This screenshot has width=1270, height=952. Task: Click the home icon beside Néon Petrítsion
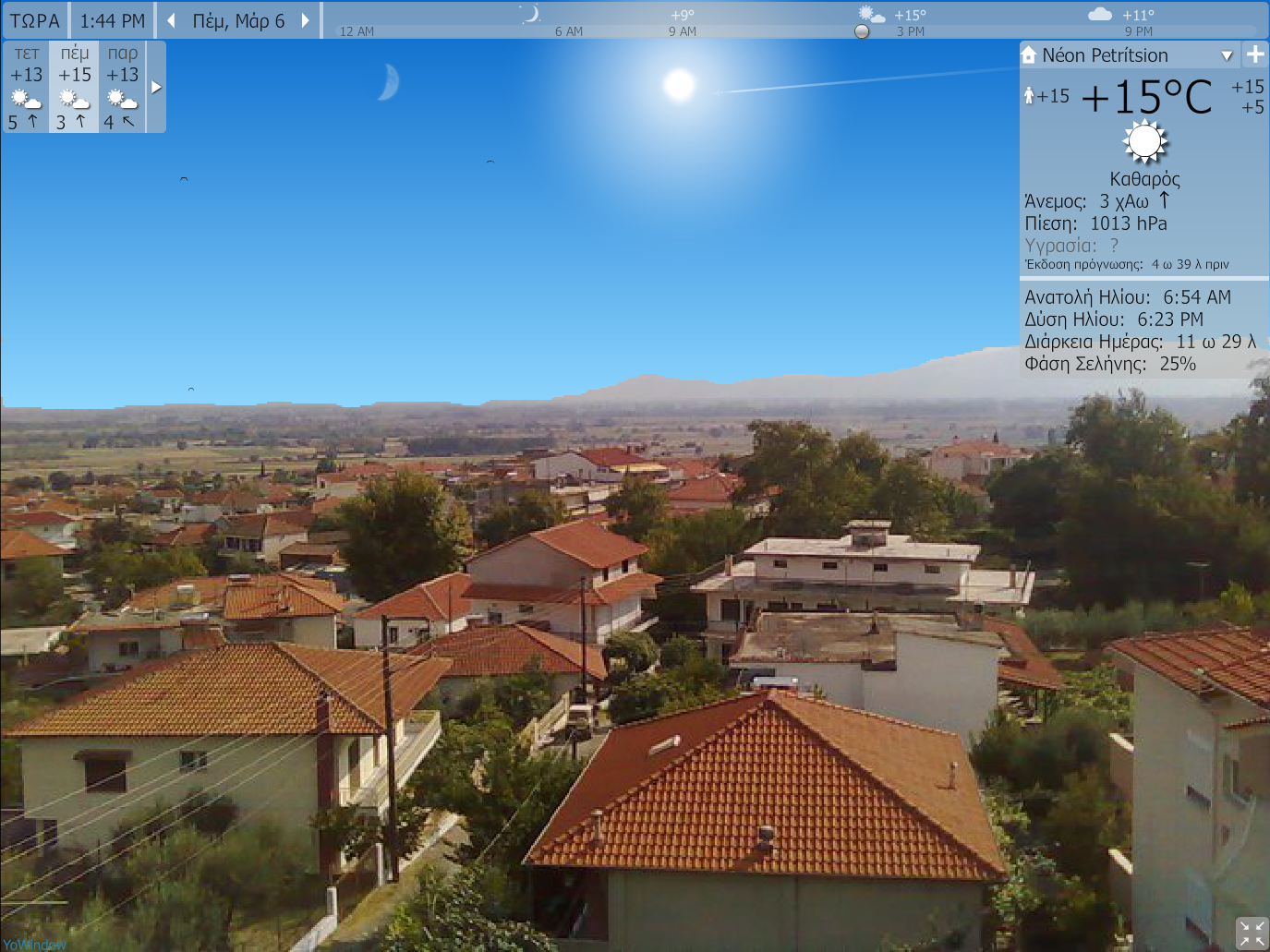[1029, 55]
